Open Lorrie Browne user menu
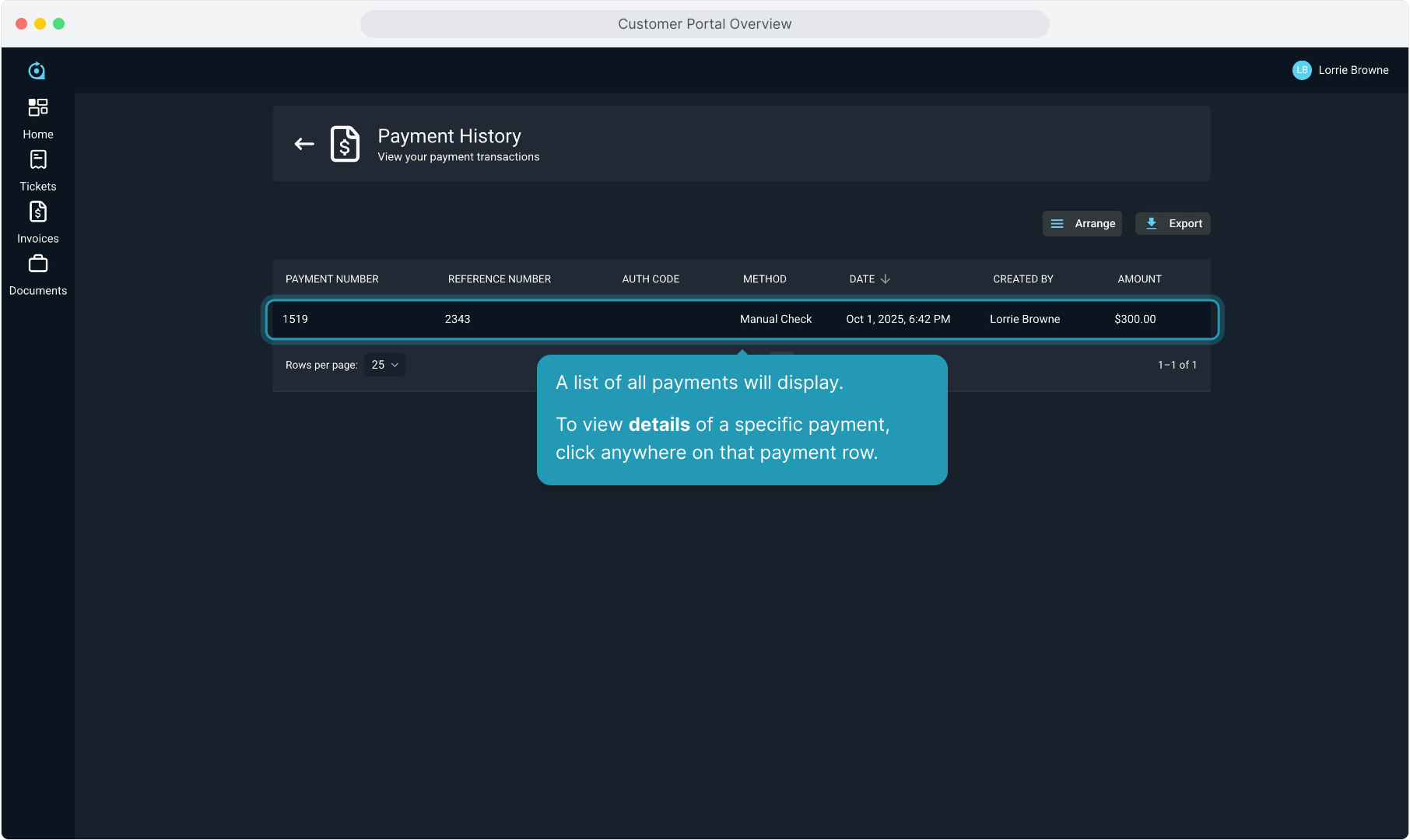 point(1352,70)
